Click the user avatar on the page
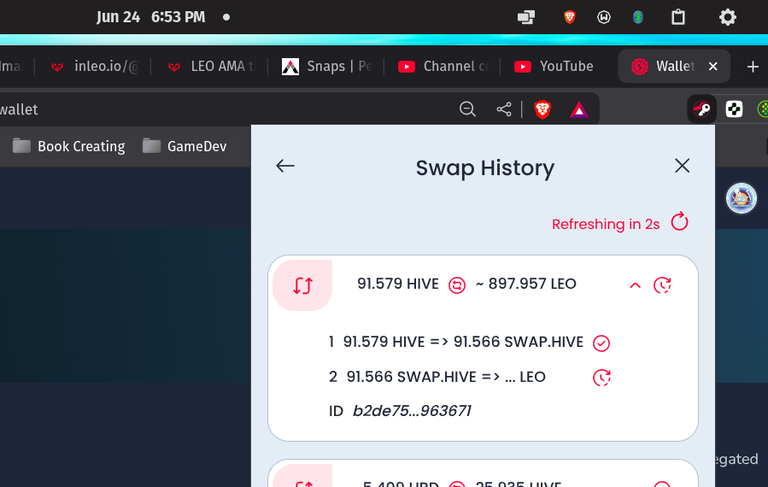This screenshot has height=487, width=768. [x=741, y=198]
